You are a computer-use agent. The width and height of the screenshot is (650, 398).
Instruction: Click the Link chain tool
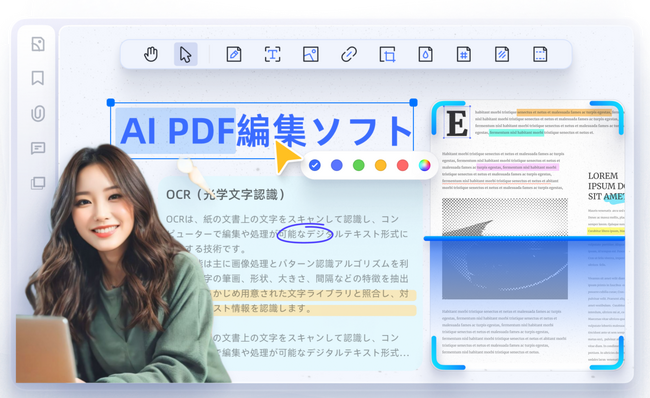pos(349,54)
